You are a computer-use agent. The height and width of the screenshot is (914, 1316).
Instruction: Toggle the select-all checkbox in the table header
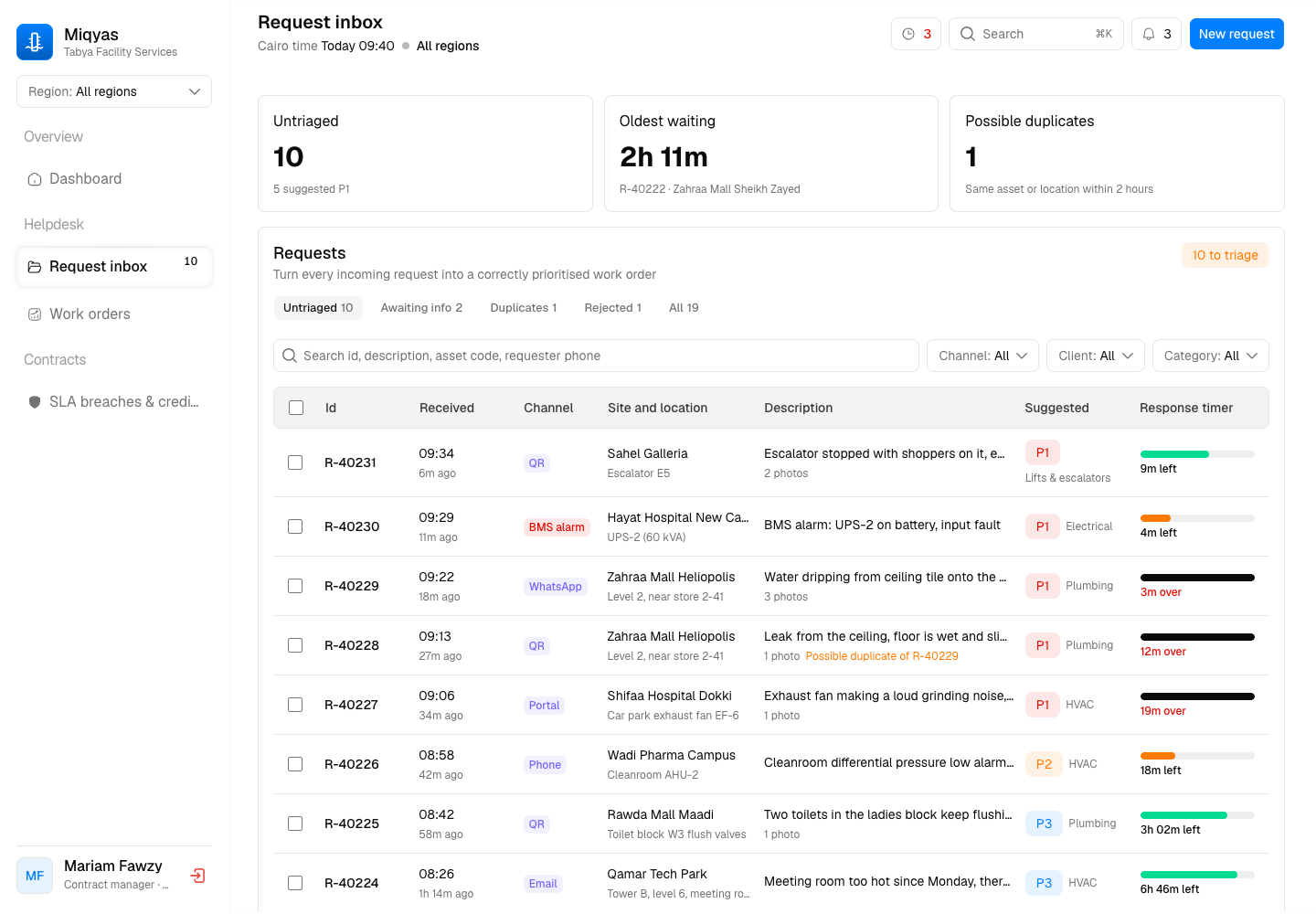(296, 408)
